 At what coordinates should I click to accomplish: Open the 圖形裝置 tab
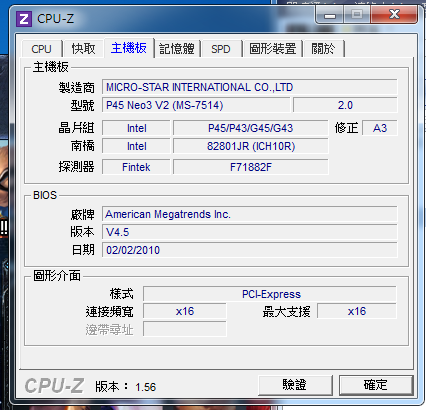click(272, 49)
